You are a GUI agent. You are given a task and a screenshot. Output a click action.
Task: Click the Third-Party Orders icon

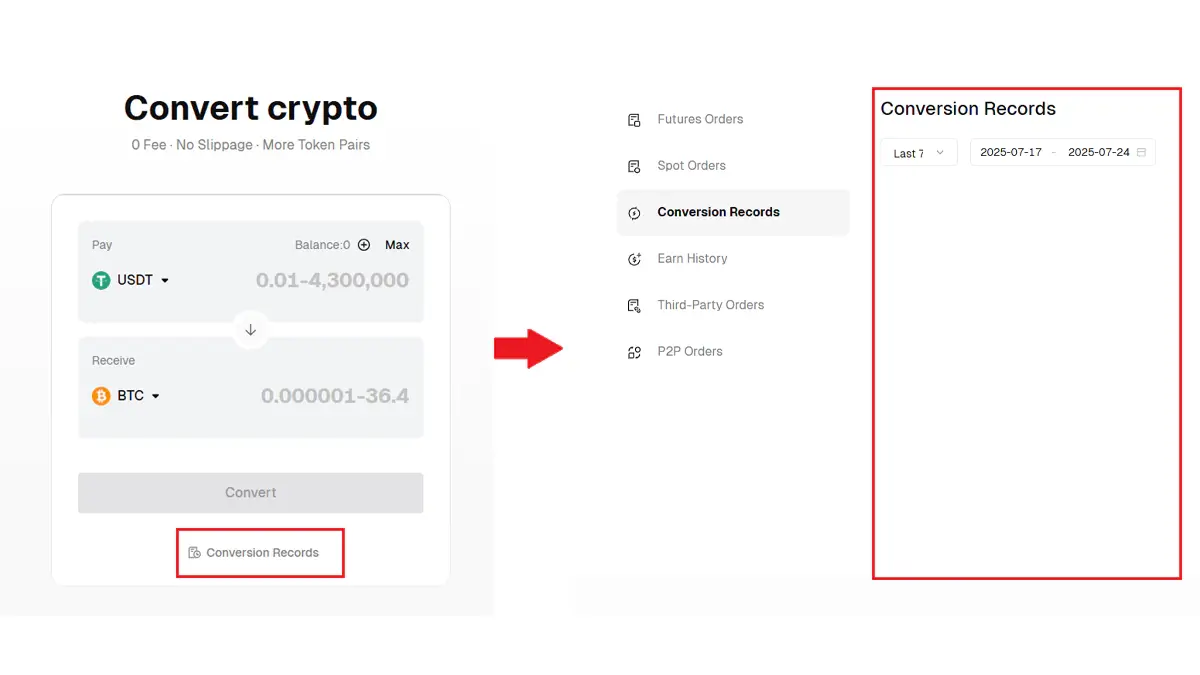coord(634,306)
